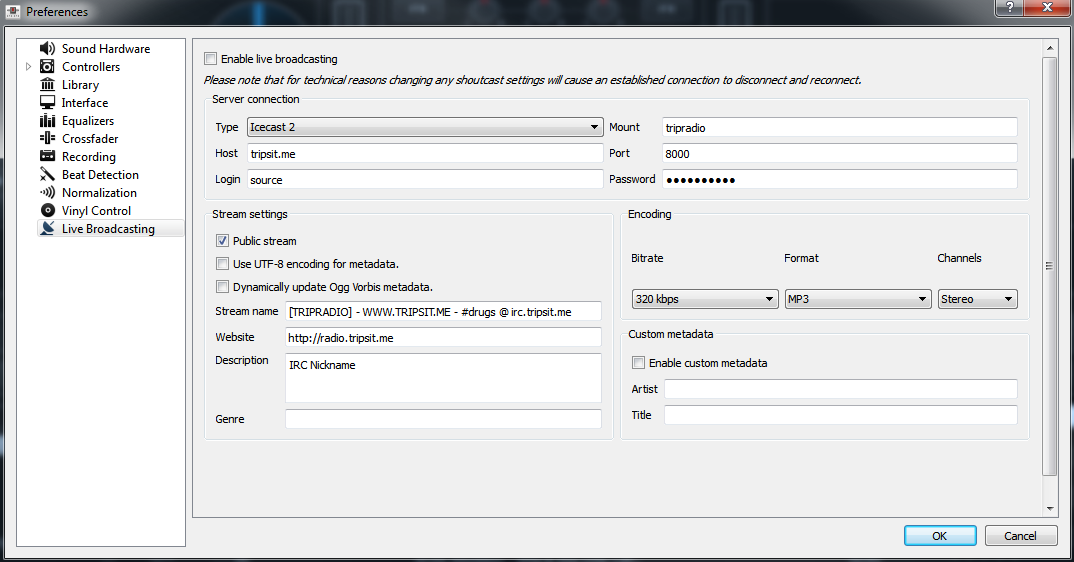Screen dimensions: 1074x562
Task: Click the vertical scrollbar thumb
Action: click(1049, 266)
